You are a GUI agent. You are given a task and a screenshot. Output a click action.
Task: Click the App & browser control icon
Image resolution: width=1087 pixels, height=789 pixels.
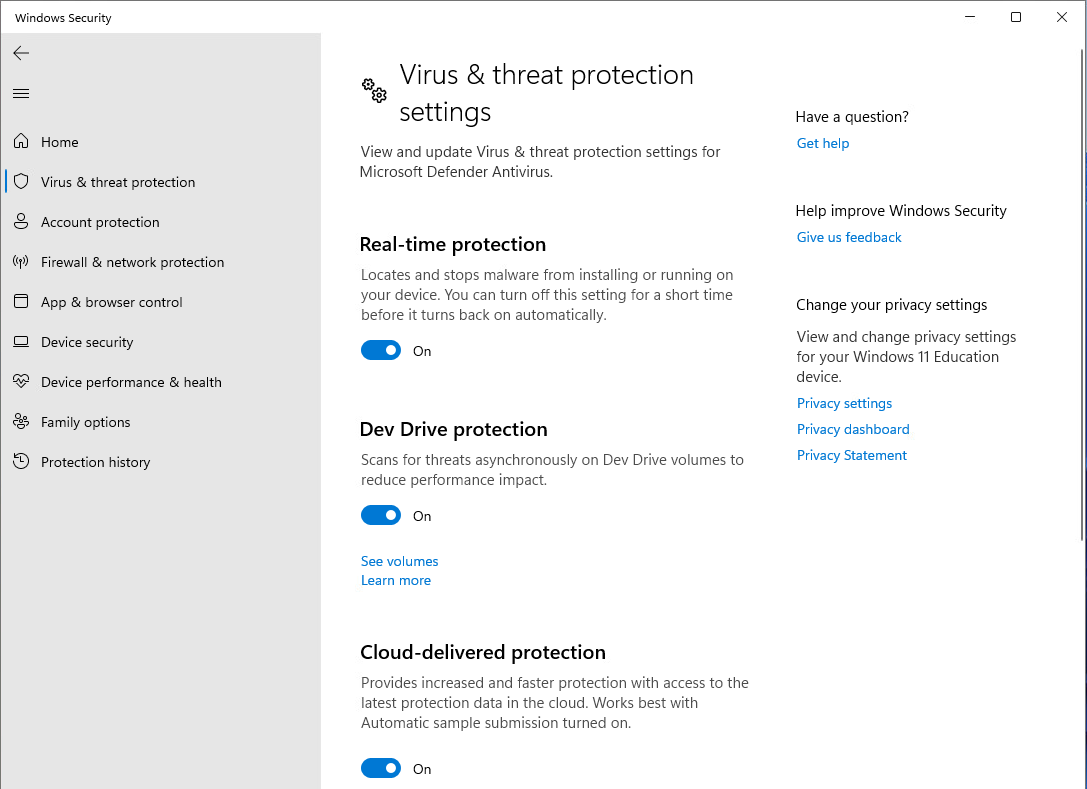21,302
